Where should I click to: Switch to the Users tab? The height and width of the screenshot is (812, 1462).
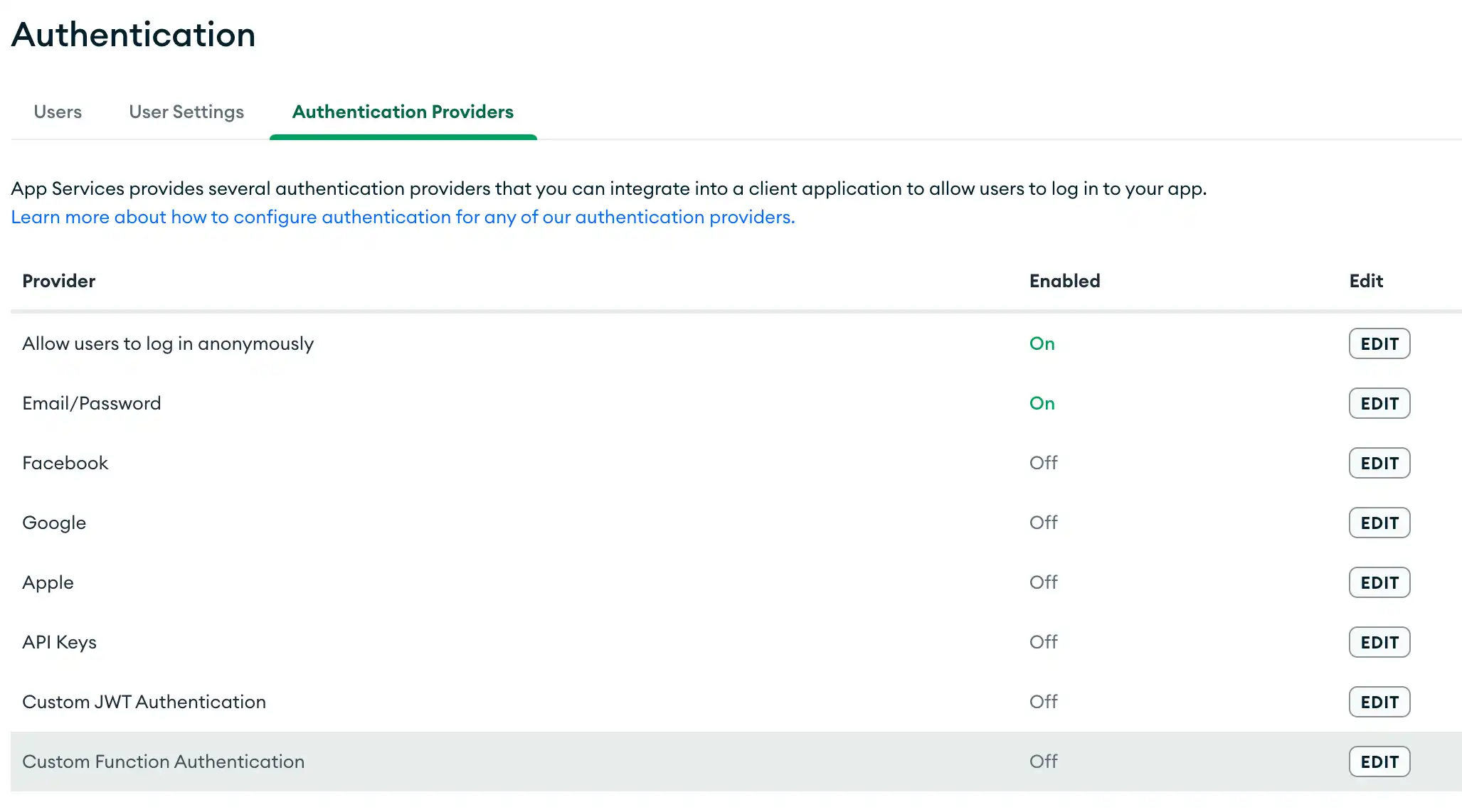click(58, 111)
